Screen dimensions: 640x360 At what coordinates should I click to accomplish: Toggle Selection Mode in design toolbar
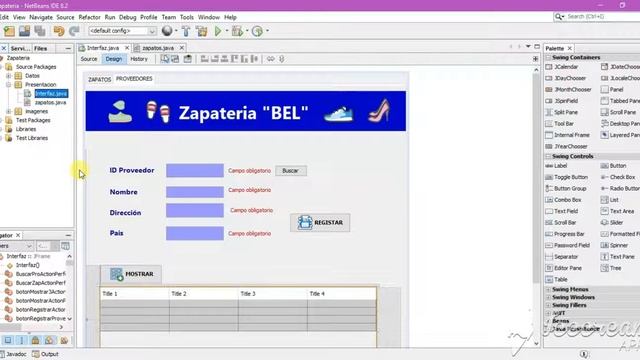(x=164, y=59)
